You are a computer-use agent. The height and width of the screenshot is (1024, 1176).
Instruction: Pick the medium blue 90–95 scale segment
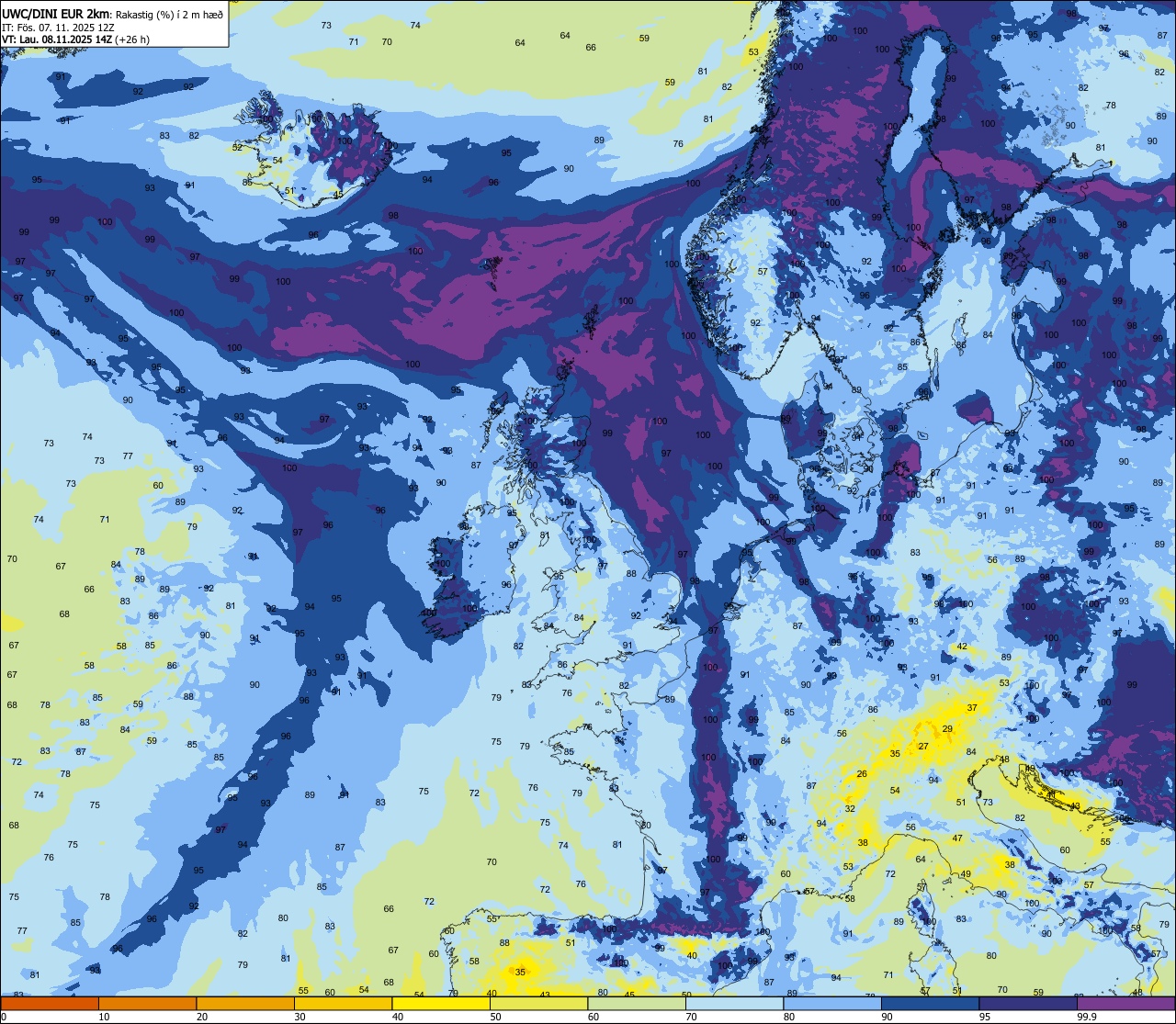tap(930, 1003)
